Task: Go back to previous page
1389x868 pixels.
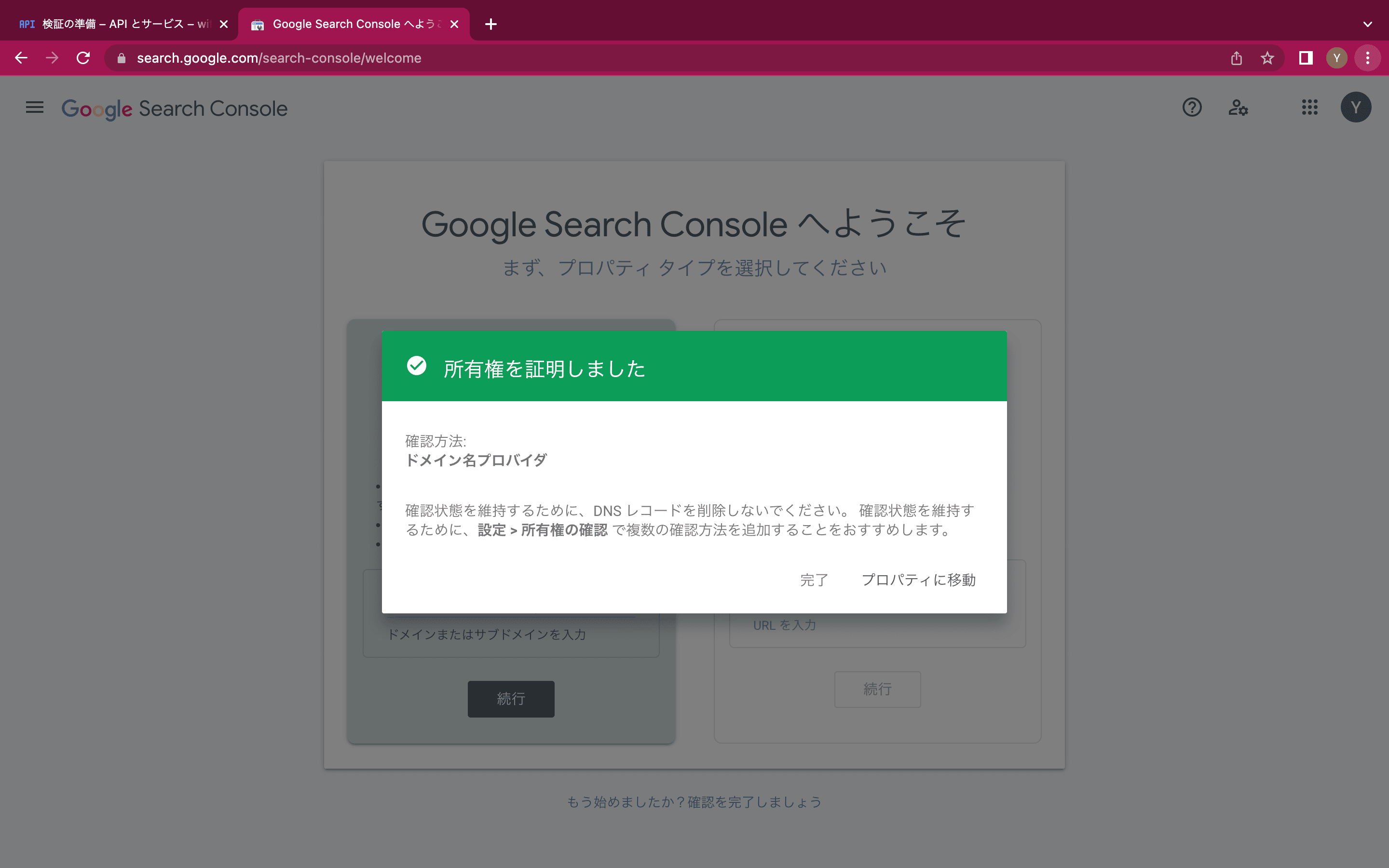Action: (22, 58)
